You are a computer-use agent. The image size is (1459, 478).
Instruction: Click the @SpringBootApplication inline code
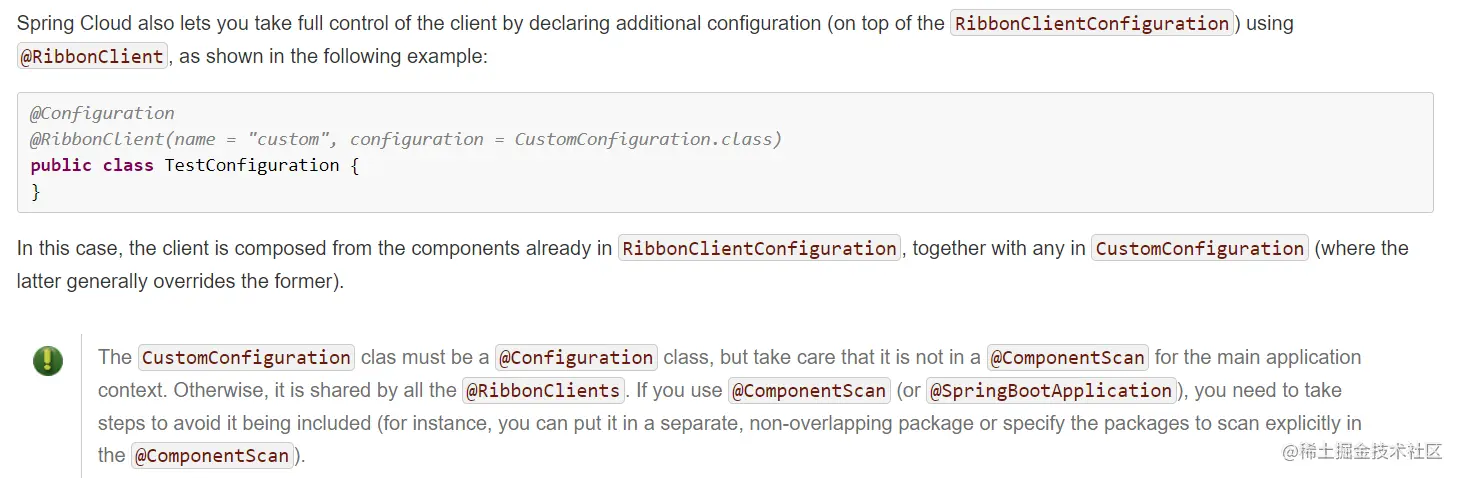(x=1051, y=391)
